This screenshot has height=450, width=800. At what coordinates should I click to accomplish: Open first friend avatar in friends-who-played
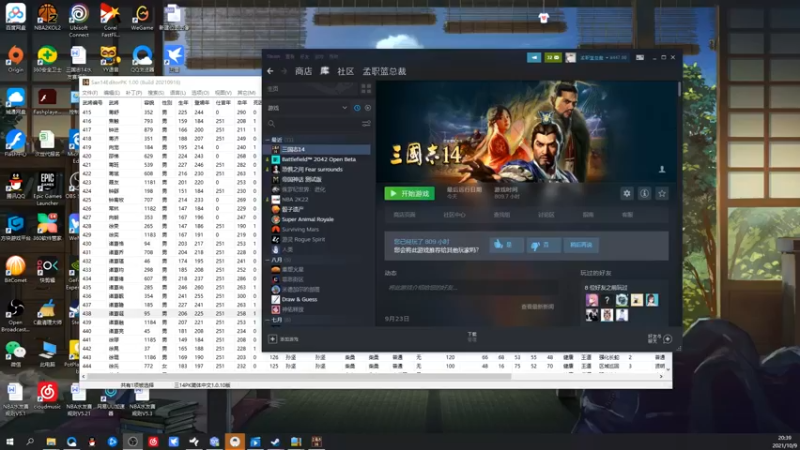pos(592,300)
